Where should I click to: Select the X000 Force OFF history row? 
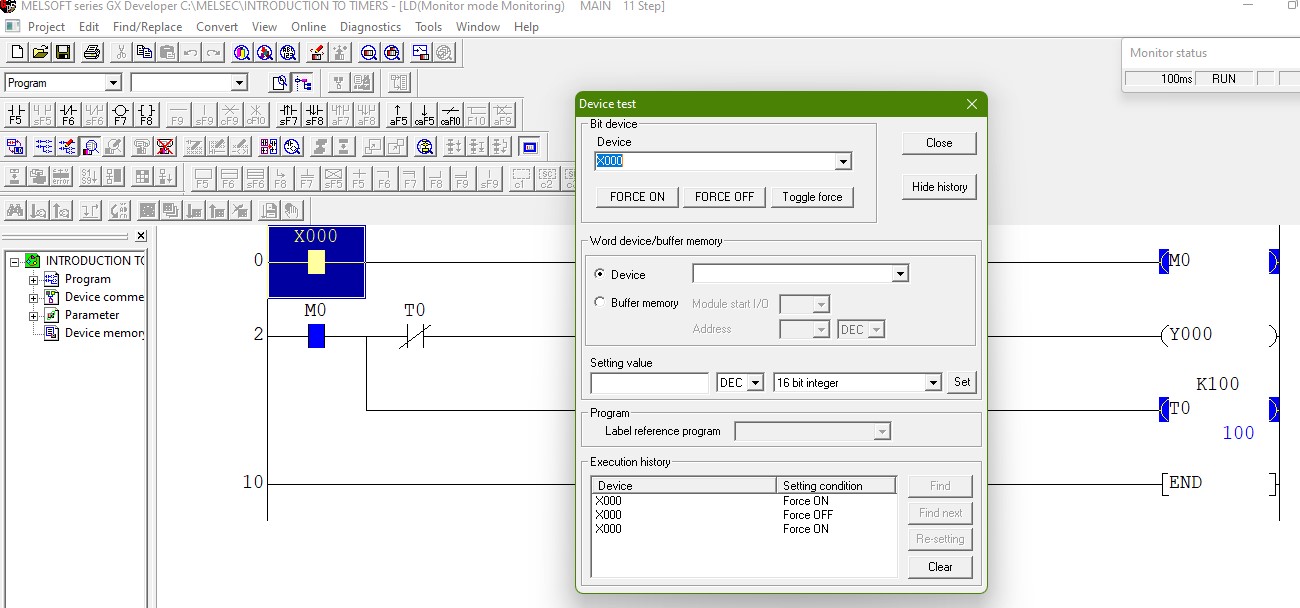[x=744, y=515]
